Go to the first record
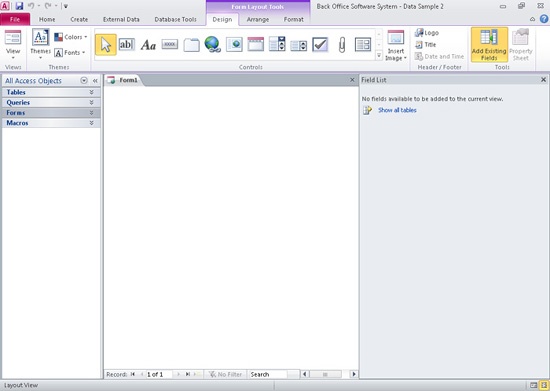Screen dimensions: 550x391 [133, 375]
